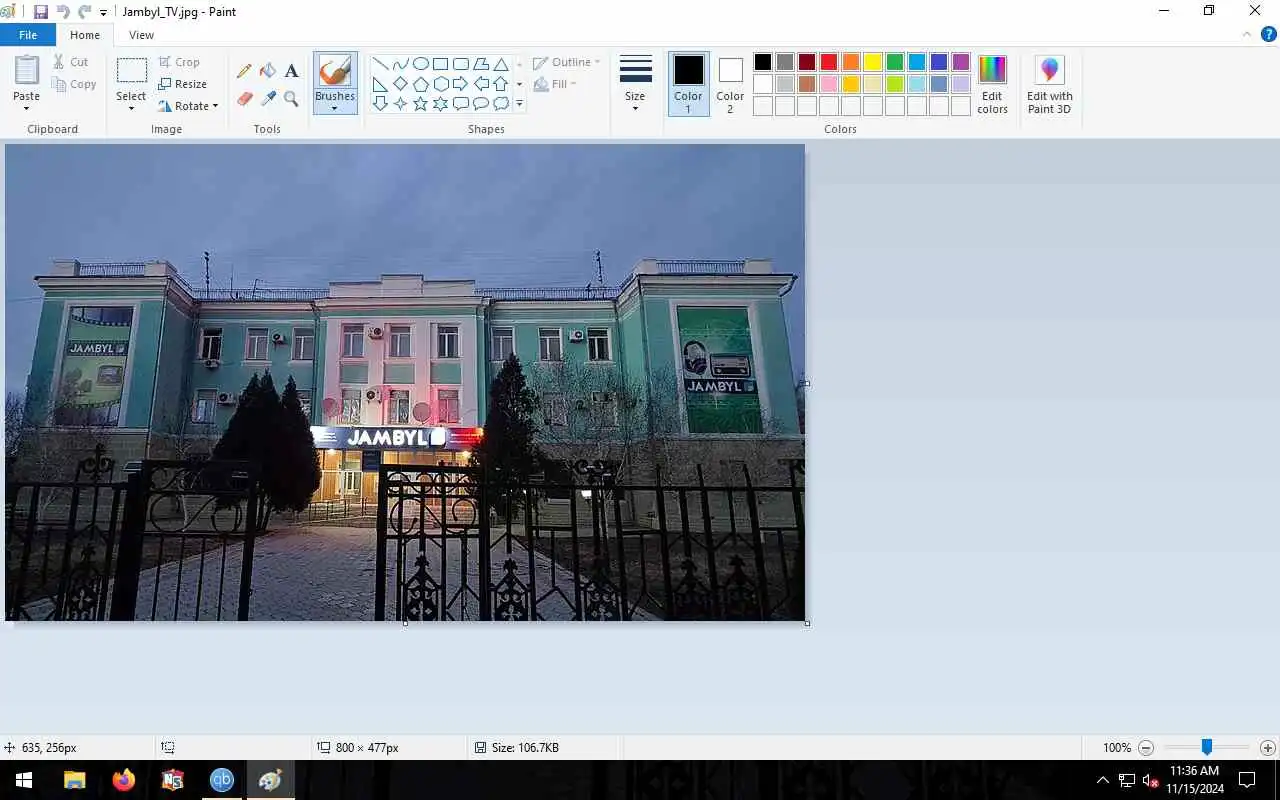Open the Edit colors dialog
Viewport: 1280px width, 800px height.
tap(992, 85)
